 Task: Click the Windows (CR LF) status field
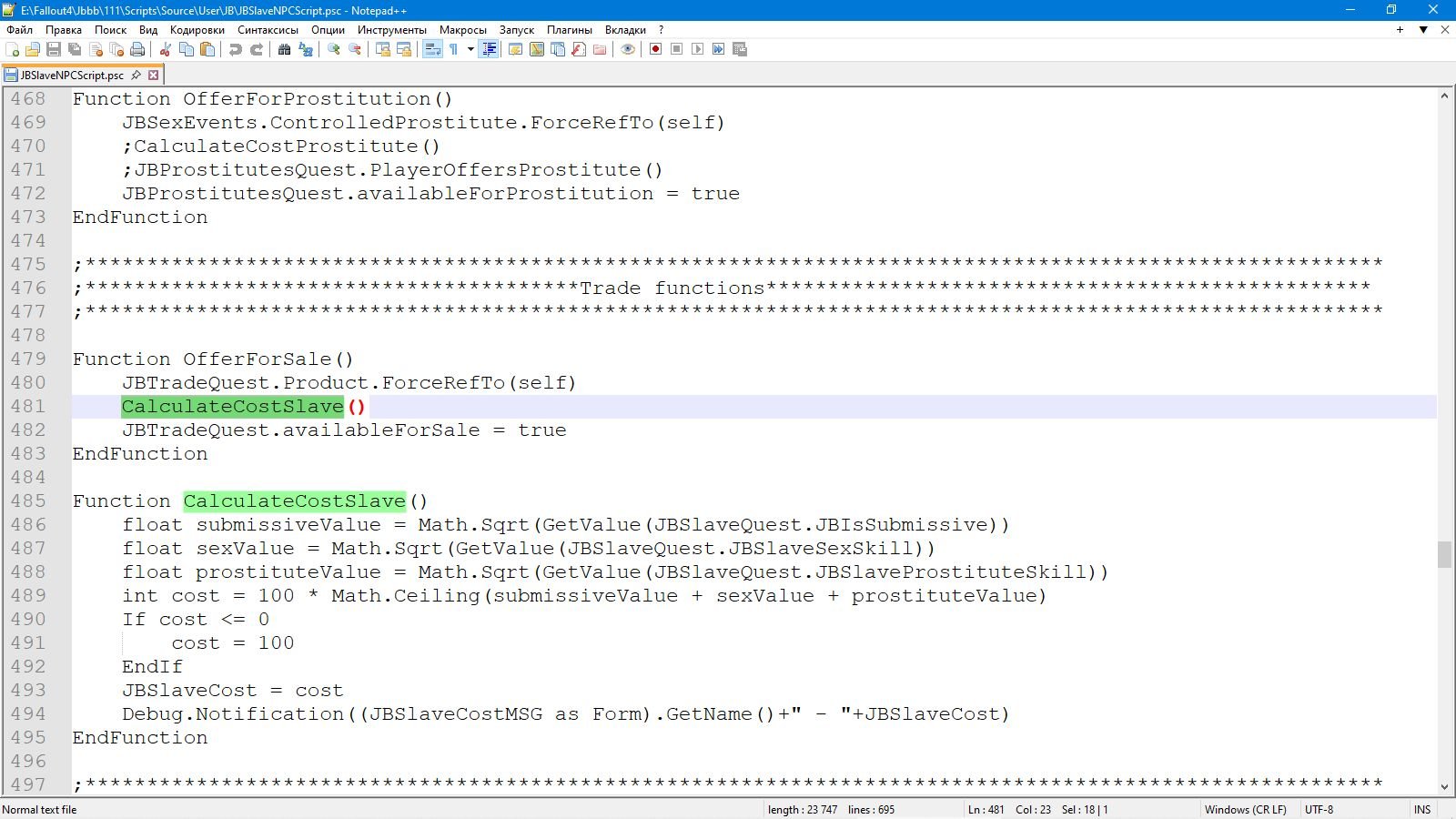[x=1245, y=809]
